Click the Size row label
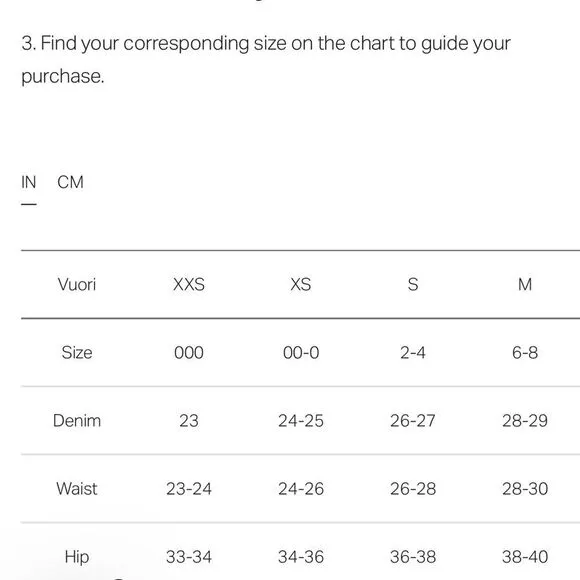 pos(77,353)
